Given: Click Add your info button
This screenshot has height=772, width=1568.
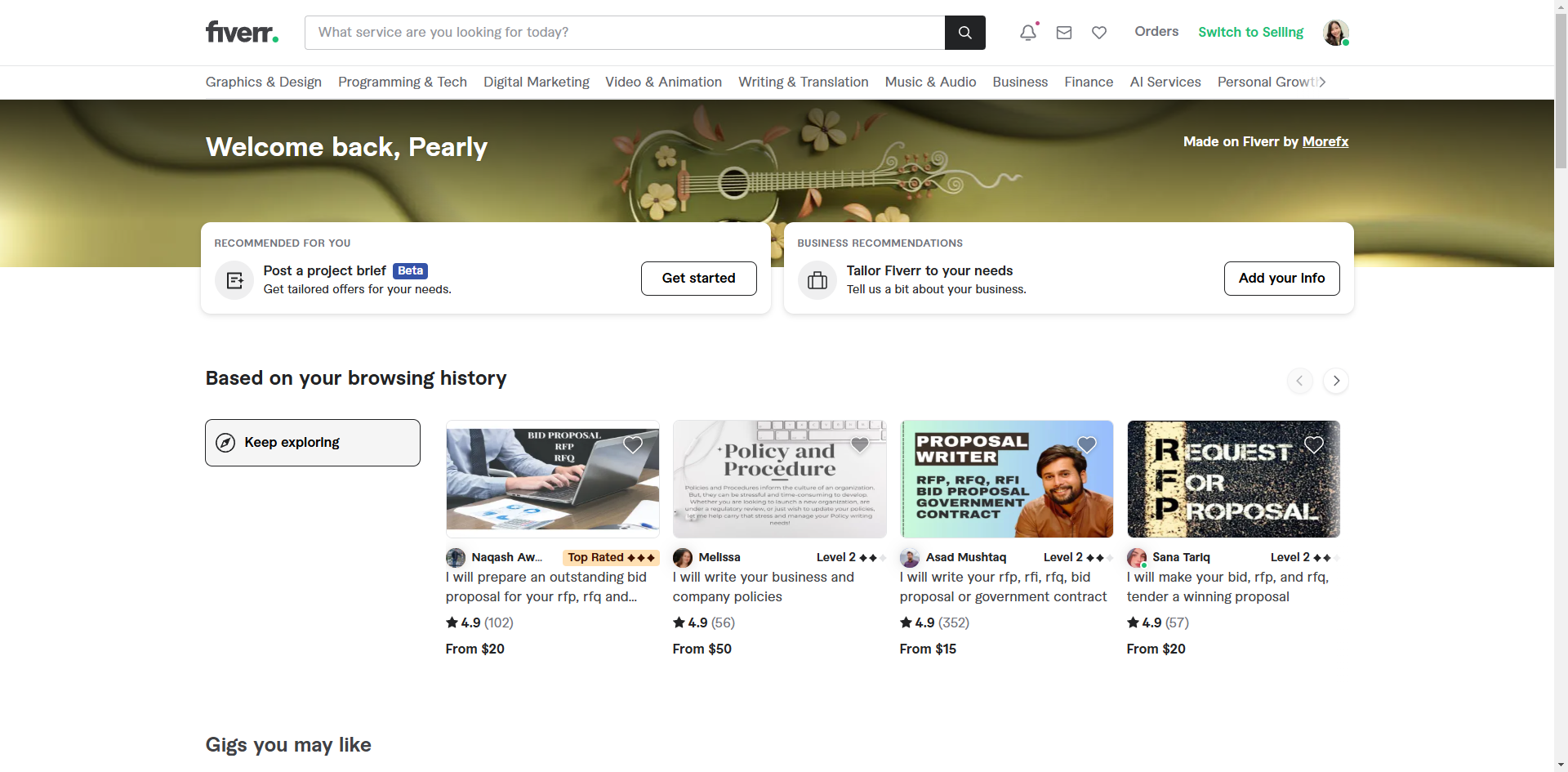Looking at the screenshot, I should pyautogui.click(x=1282, y=279).
